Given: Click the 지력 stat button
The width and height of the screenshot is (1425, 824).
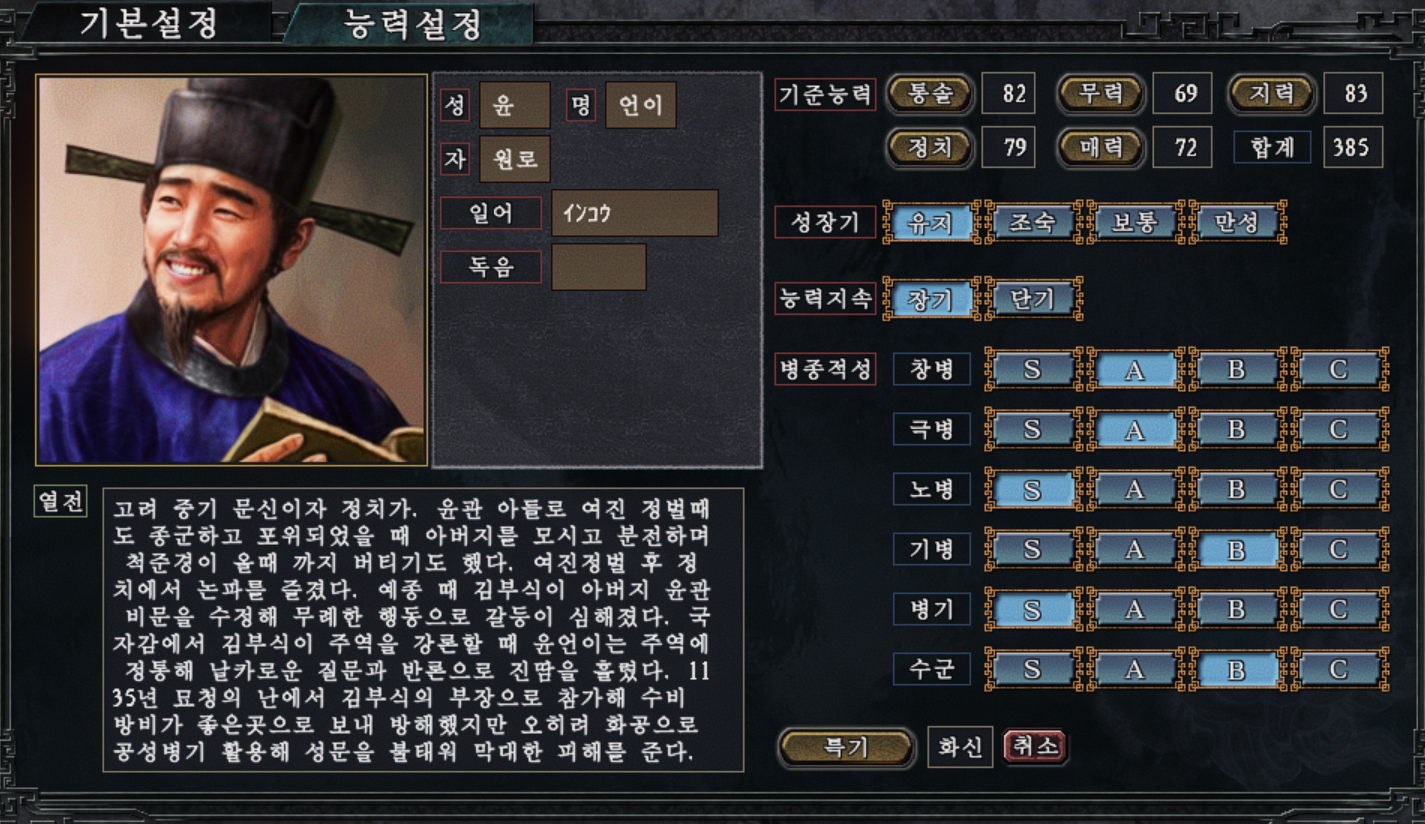Looking at the screenshot, I should (1270, 94).
